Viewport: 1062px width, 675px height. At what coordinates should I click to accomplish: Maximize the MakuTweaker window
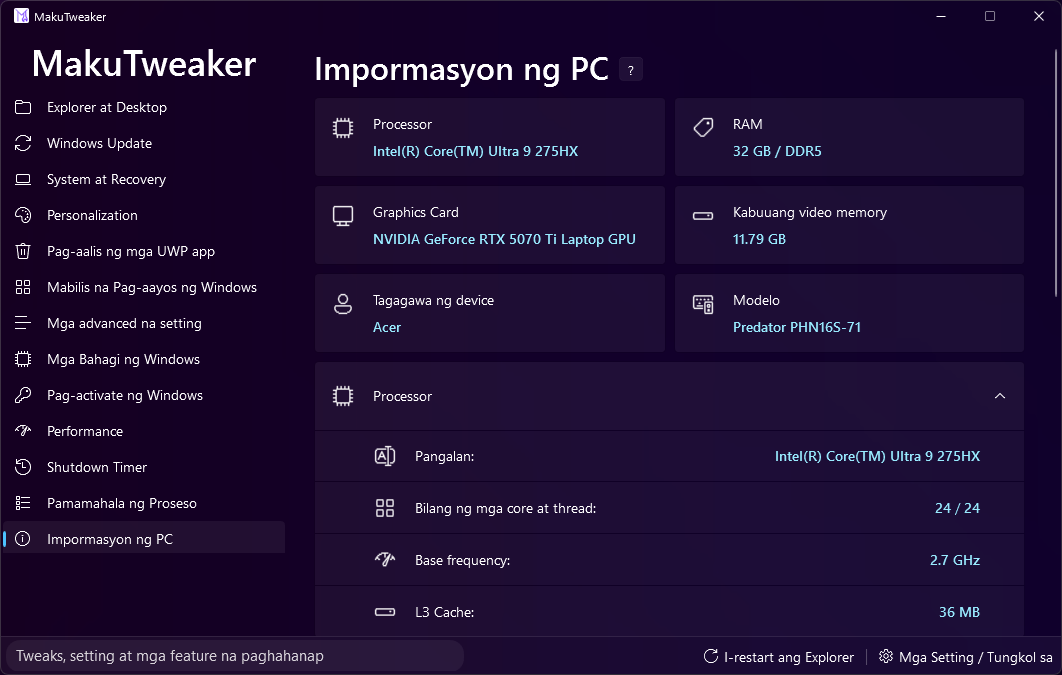(x=990, y=16)
